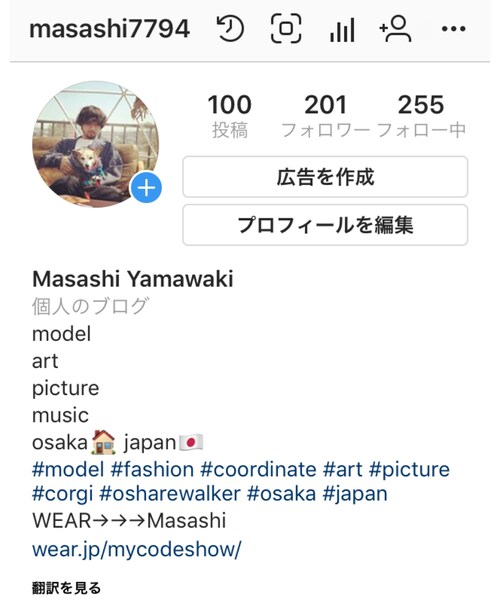Open the 201 フォロワー followers list

point(326,116)
